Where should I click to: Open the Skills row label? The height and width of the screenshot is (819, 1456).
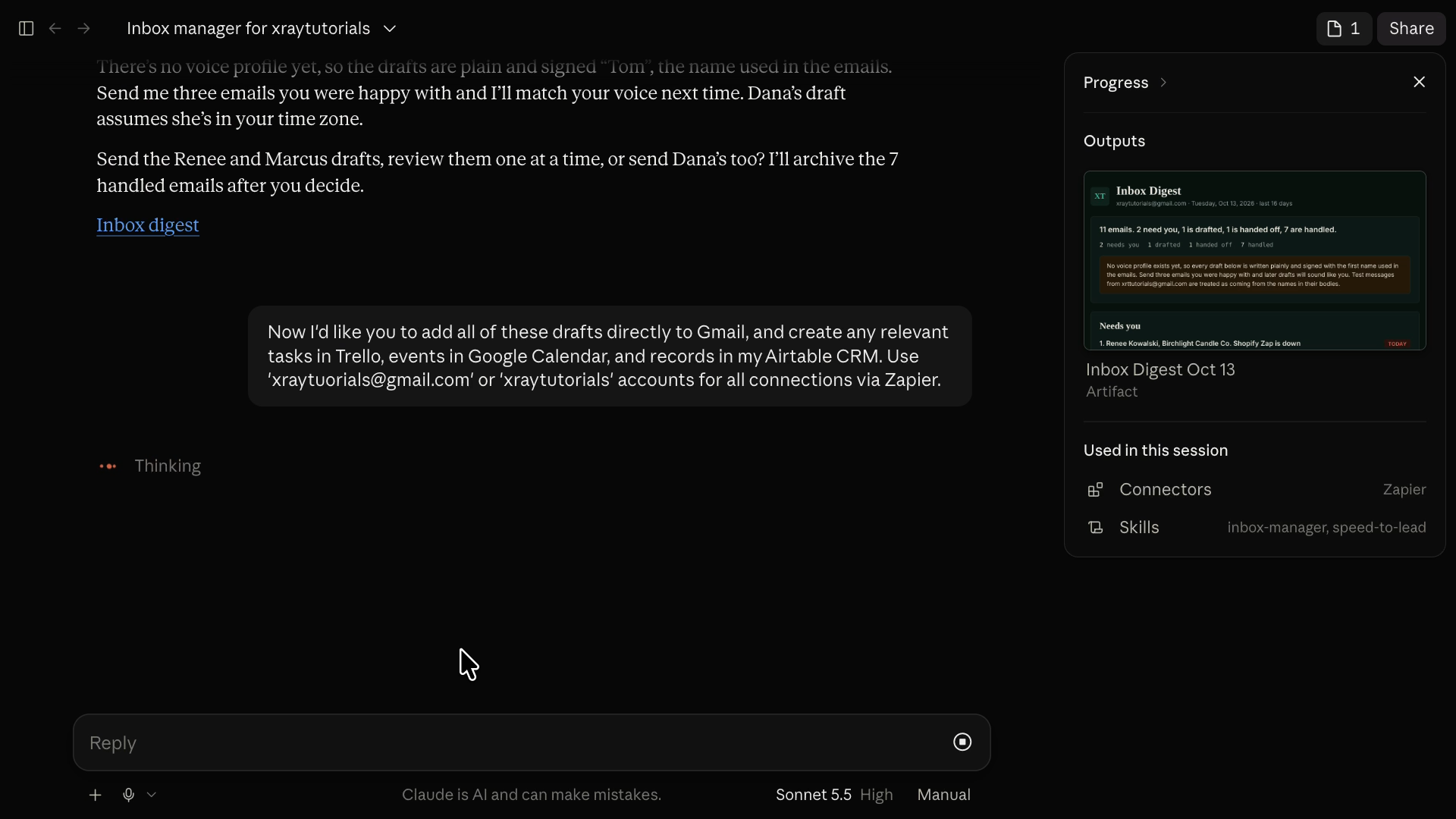click(x=1139, y=528)
